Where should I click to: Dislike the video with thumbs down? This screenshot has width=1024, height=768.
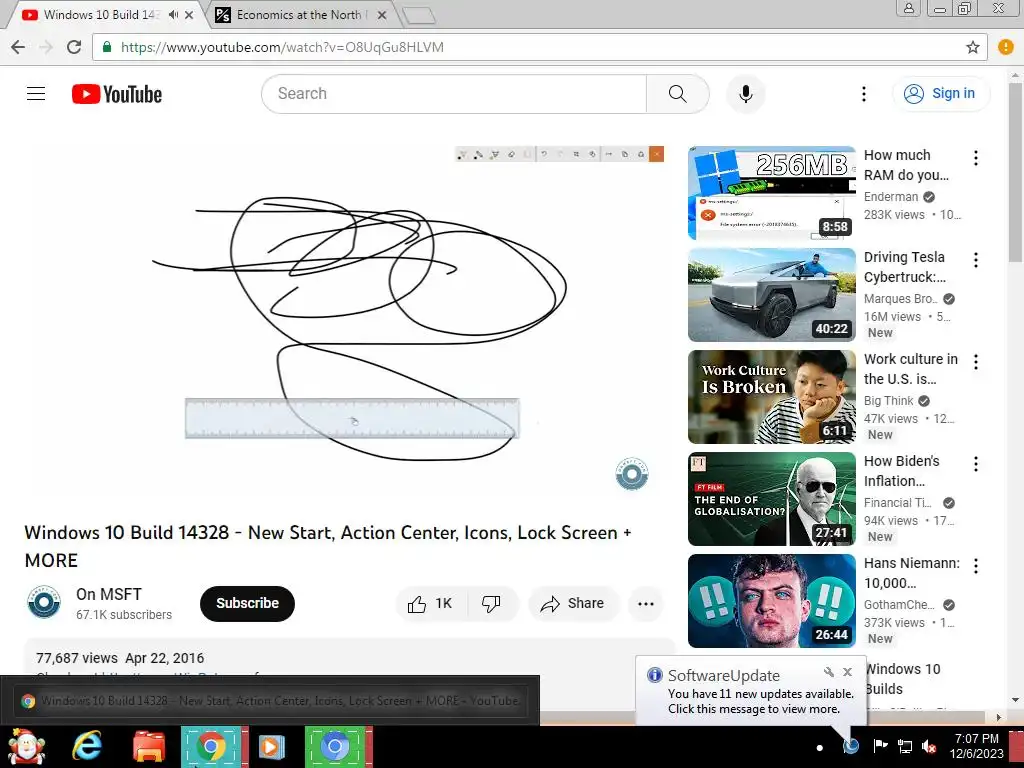point(491,603)
